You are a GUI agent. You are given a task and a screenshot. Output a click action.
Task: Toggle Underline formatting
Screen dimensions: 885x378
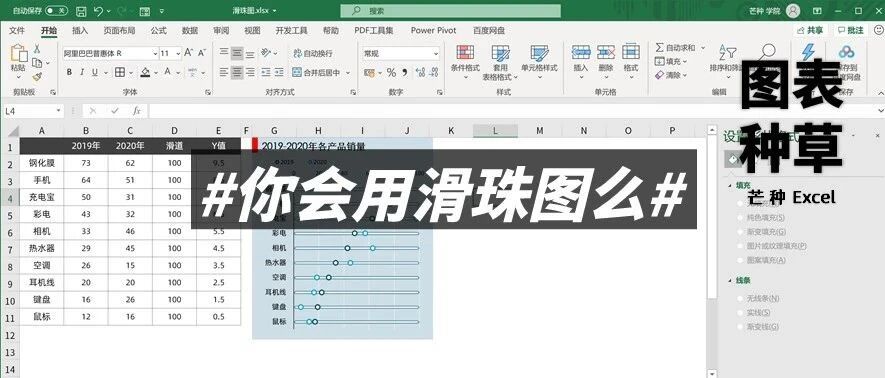[94, 72]
